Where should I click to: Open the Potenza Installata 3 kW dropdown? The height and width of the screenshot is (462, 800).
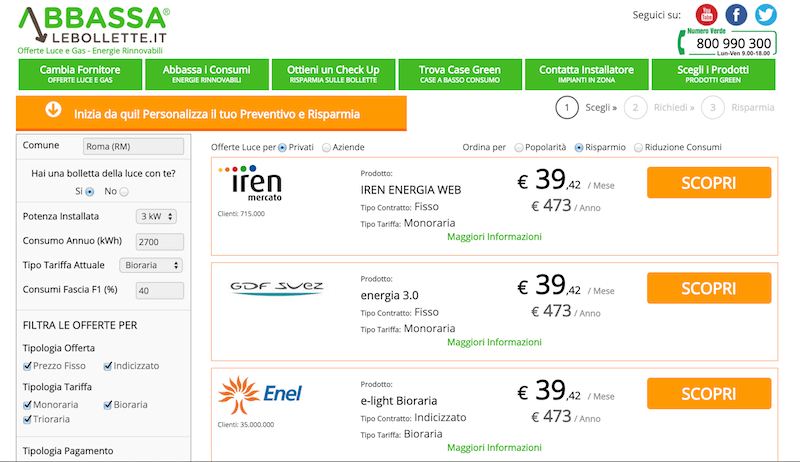coord(156,216)
